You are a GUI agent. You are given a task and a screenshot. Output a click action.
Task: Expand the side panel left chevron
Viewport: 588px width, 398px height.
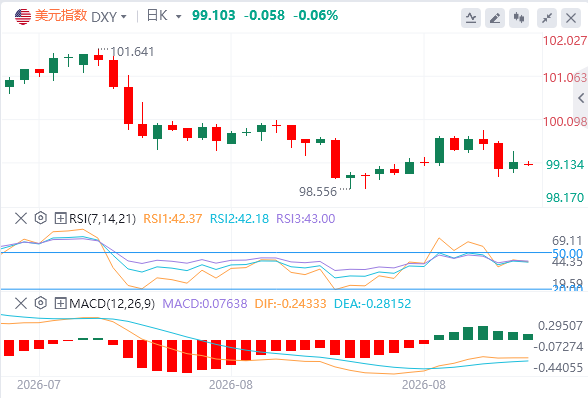[x=581, y=98]
